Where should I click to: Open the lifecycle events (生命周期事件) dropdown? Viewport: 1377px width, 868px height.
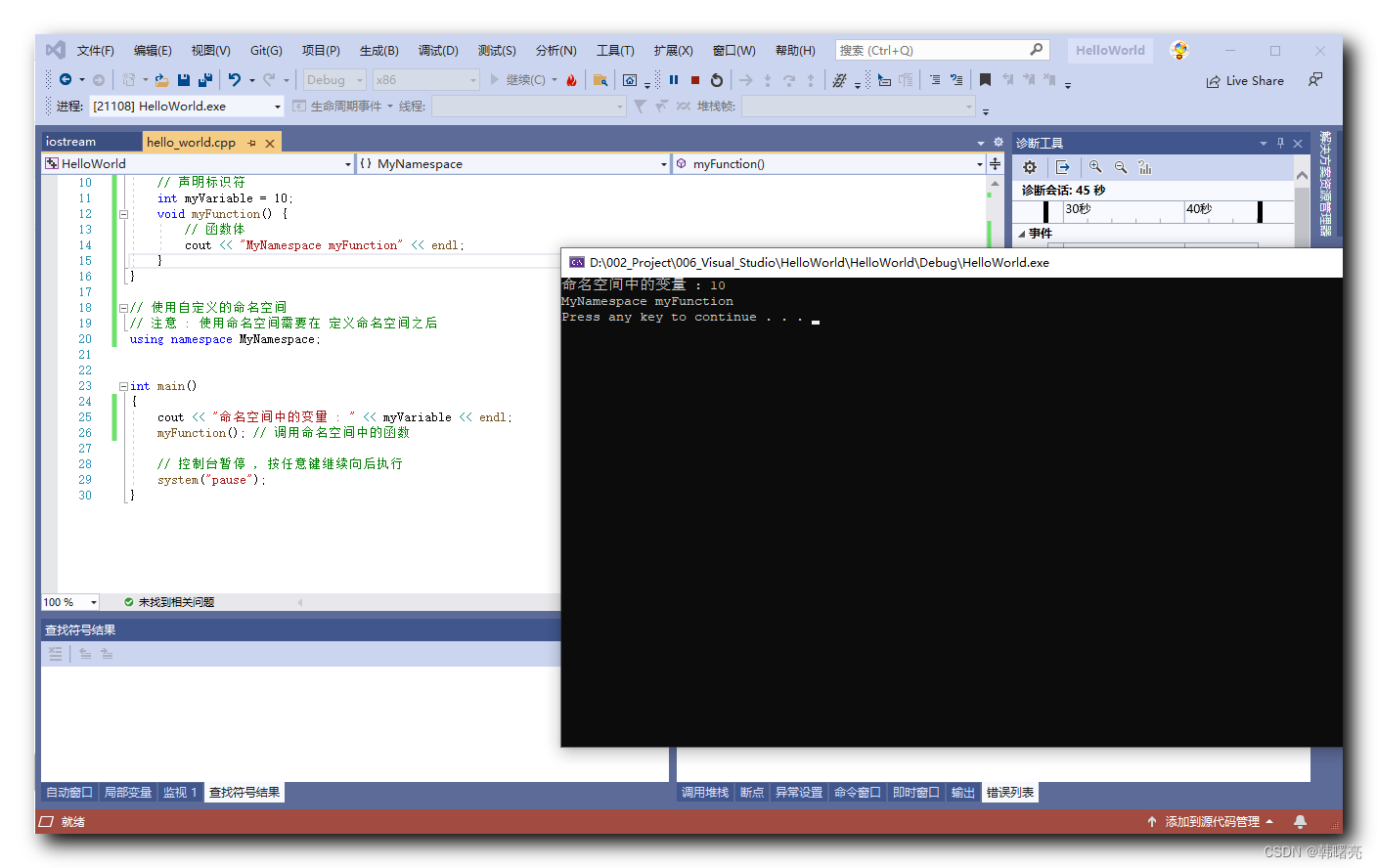point(342,106)
